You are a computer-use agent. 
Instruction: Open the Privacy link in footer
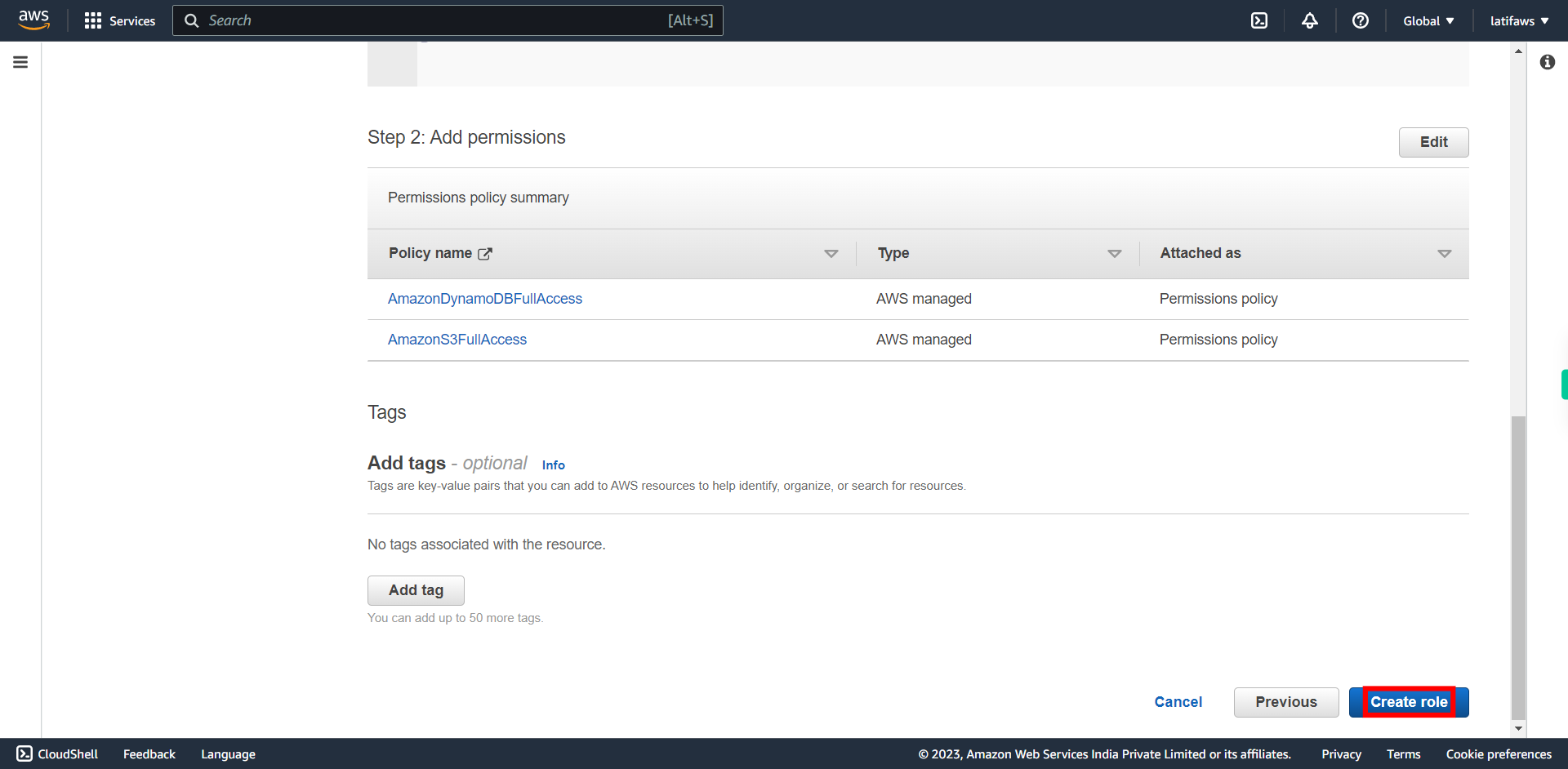(1341, 753)
